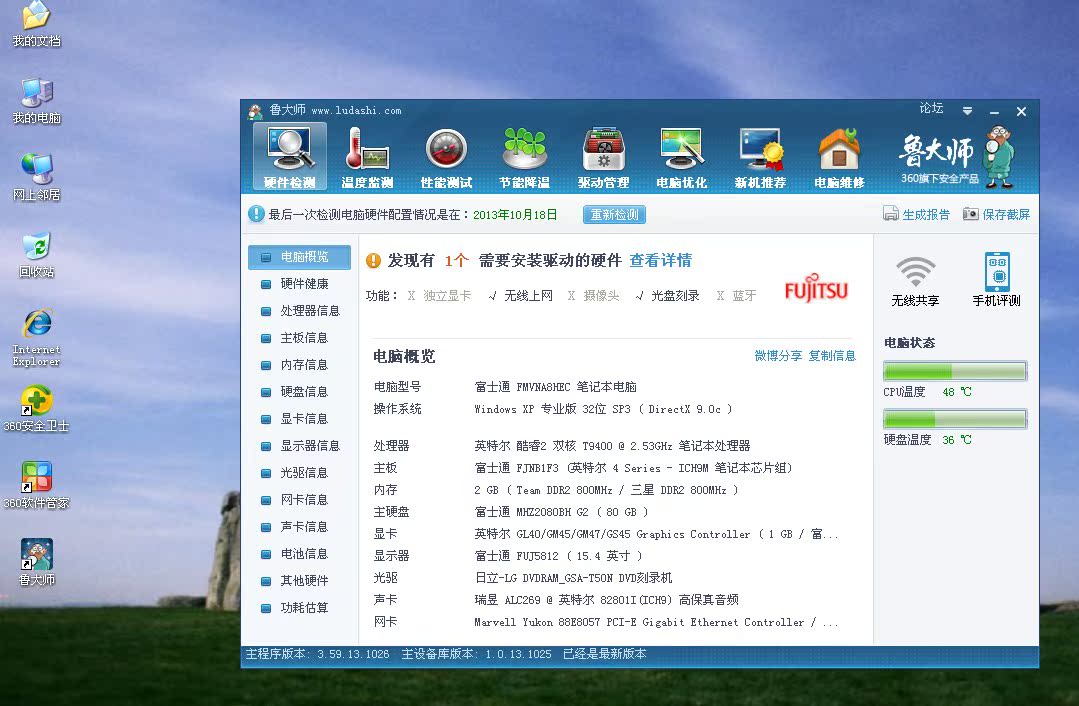Click the 摄像头 feature indicator

point(593,296)
